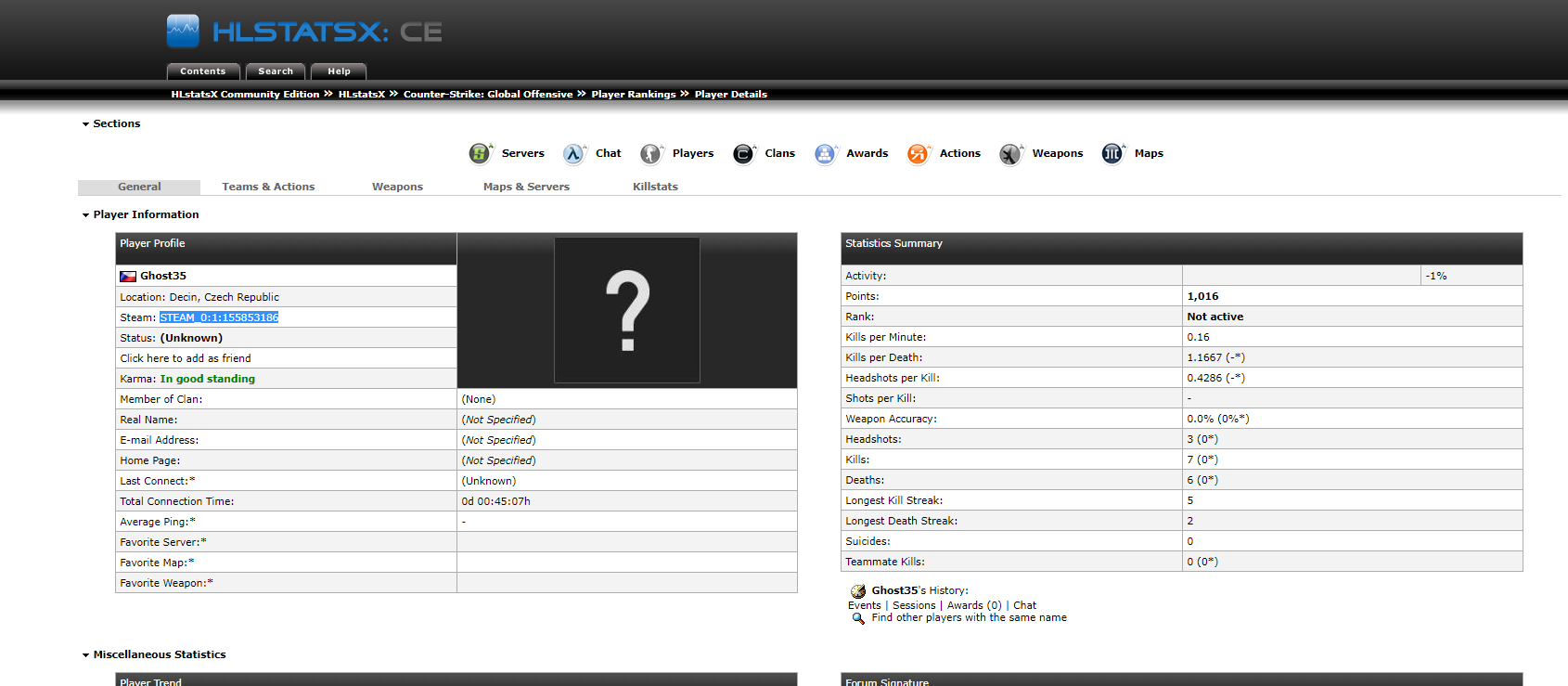
Task: Click the player avatar placeholder image
Action: 627,310
